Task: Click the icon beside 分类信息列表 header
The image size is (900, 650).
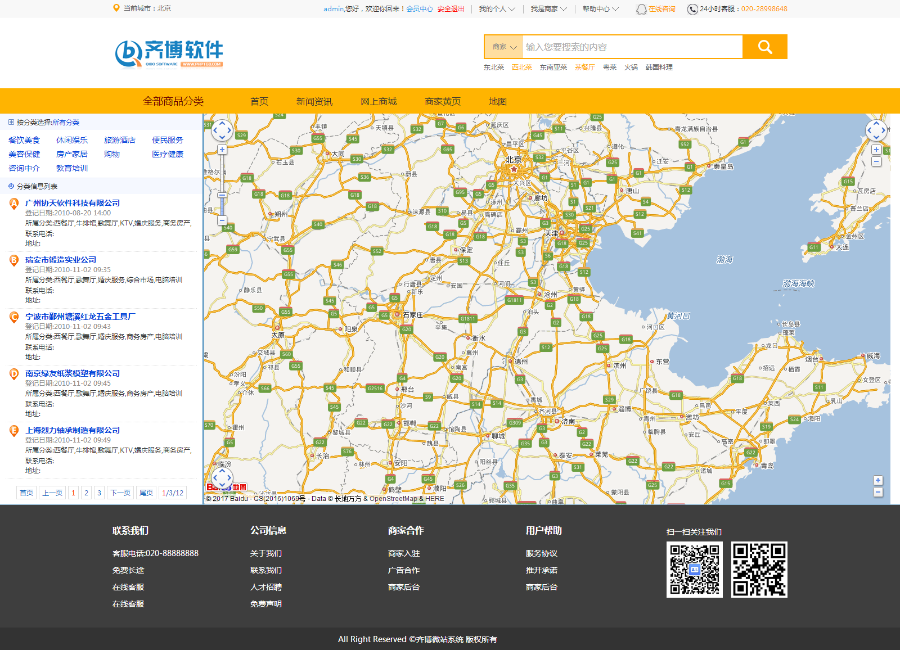Action: pyautogui.click(x=11, y=186)
